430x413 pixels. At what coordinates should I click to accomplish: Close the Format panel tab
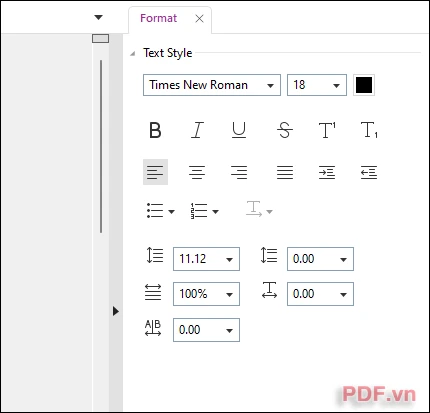[x=199, y=18]
